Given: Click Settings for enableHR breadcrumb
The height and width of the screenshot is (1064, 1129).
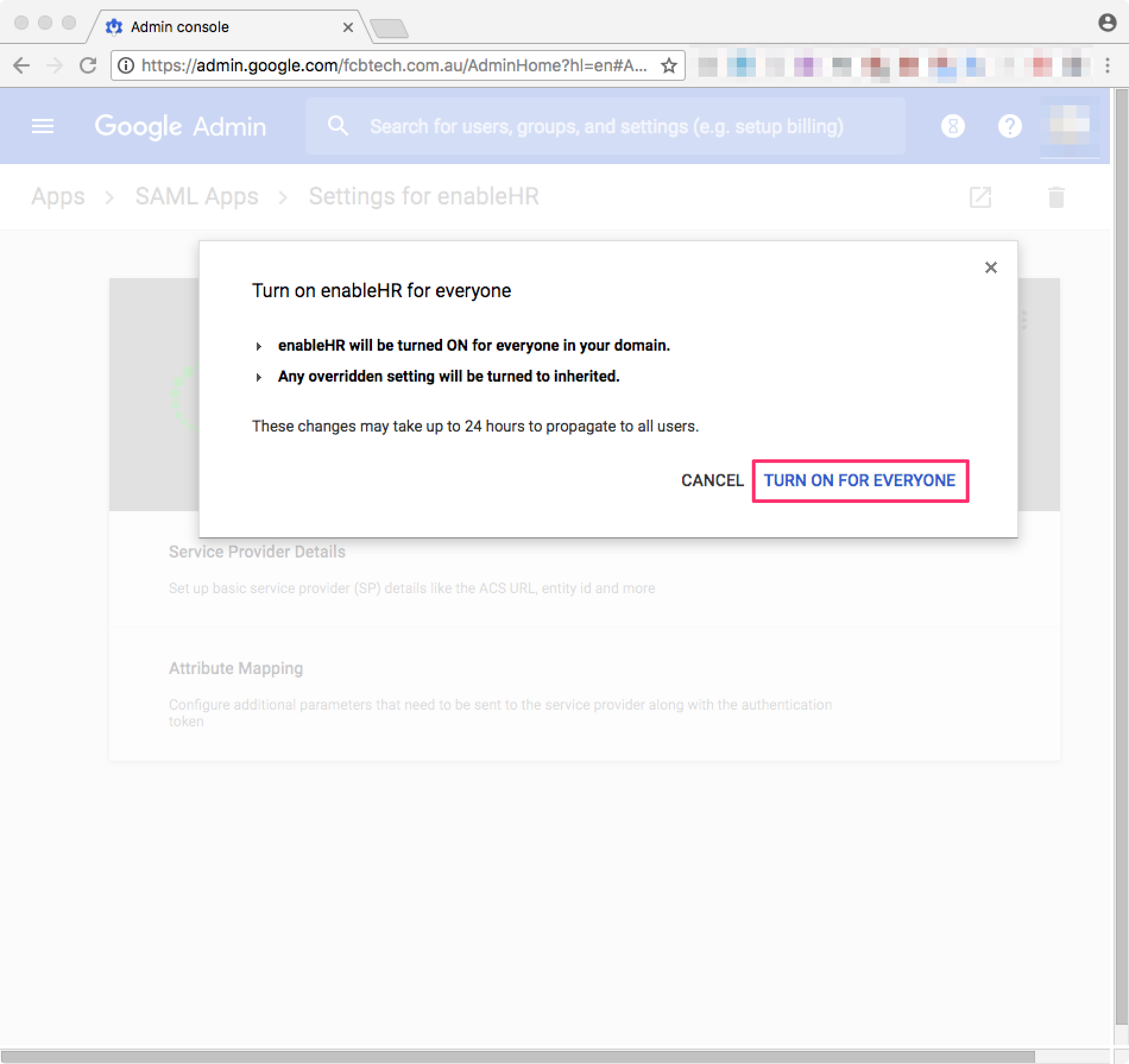Looking at the screenshot, I should click(x=424, y=196).
